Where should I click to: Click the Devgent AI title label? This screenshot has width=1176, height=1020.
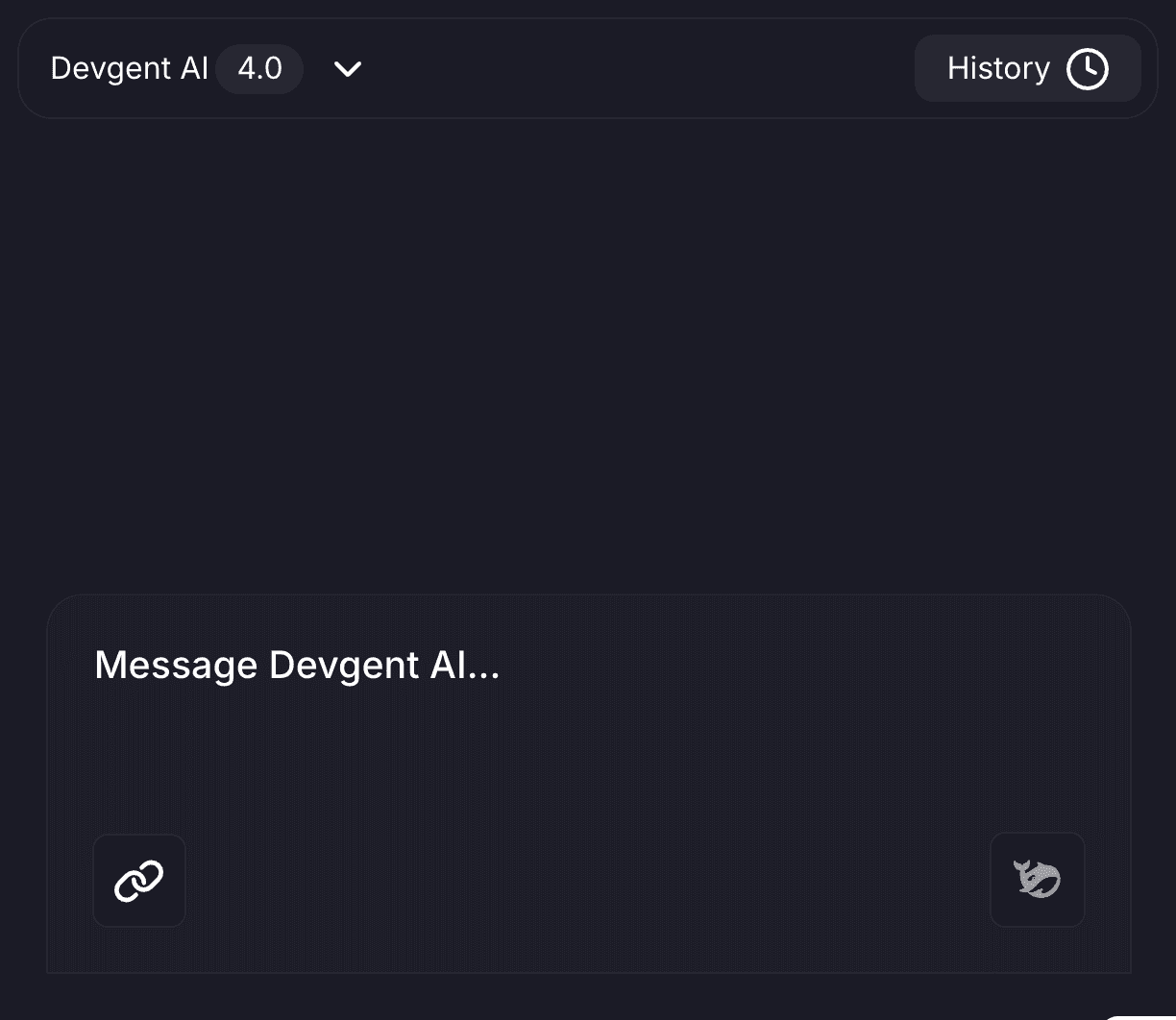(x=129, y=69)
